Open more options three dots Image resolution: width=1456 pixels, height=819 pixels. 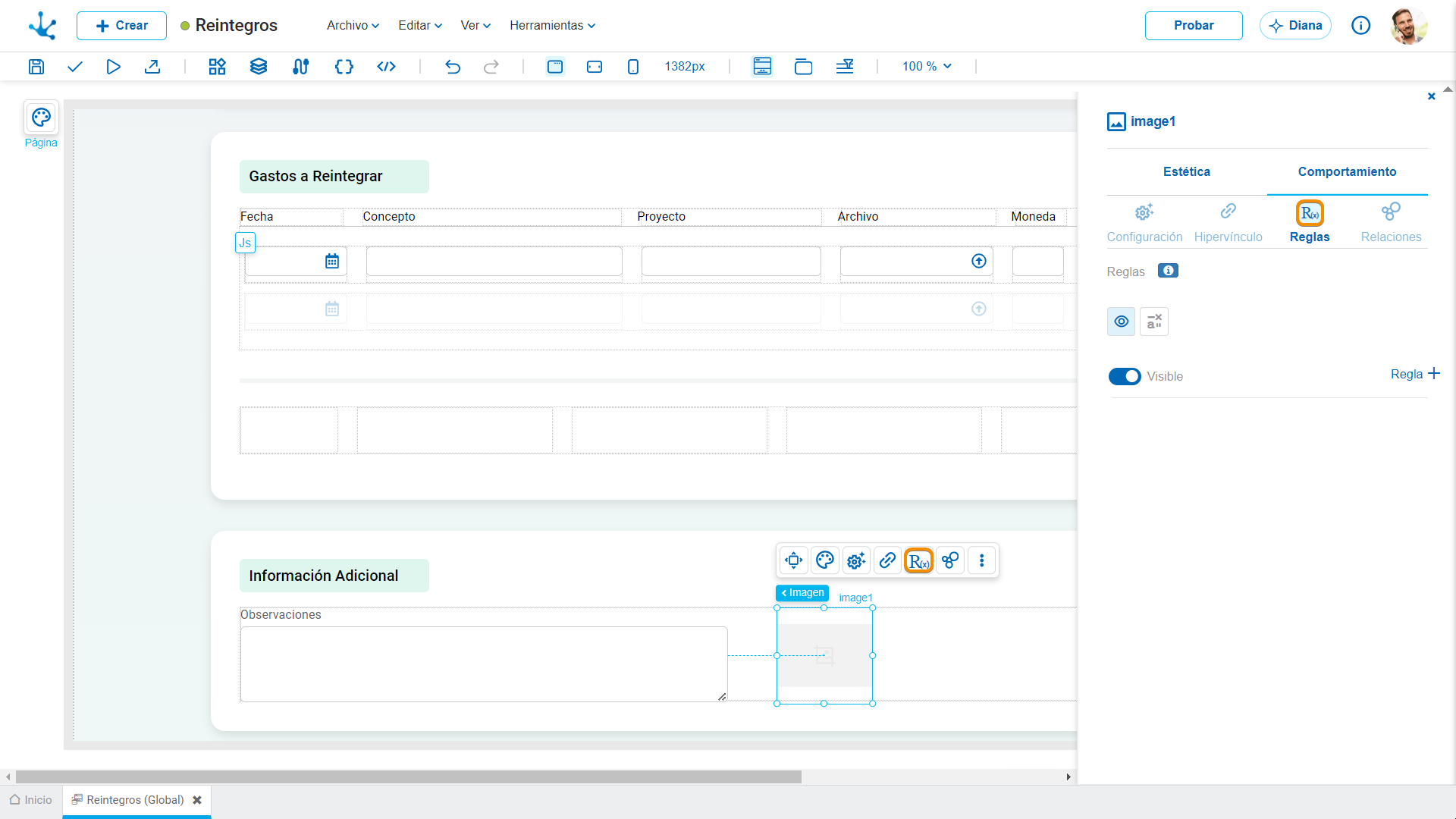[x=982, y=560]
